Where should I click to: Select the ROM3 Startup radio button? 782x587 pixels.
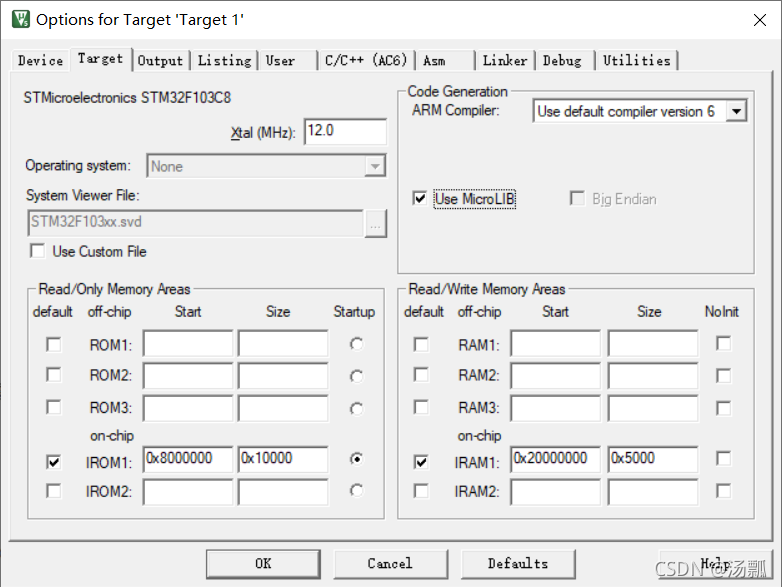[356, 408]
